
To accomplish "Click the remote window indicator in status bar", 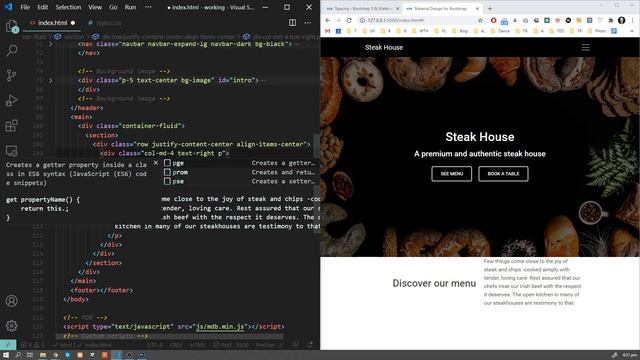I will pos(8,345).
